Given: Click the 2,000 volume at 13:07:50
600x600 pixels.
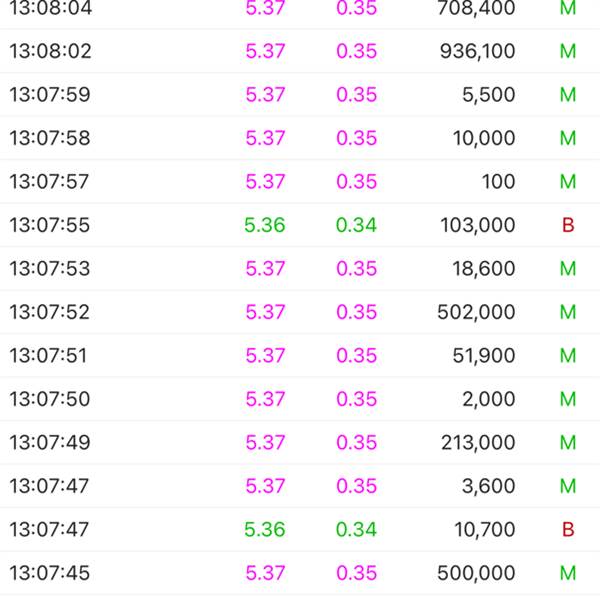Looking at the screenshot, I should coord(488,399).
